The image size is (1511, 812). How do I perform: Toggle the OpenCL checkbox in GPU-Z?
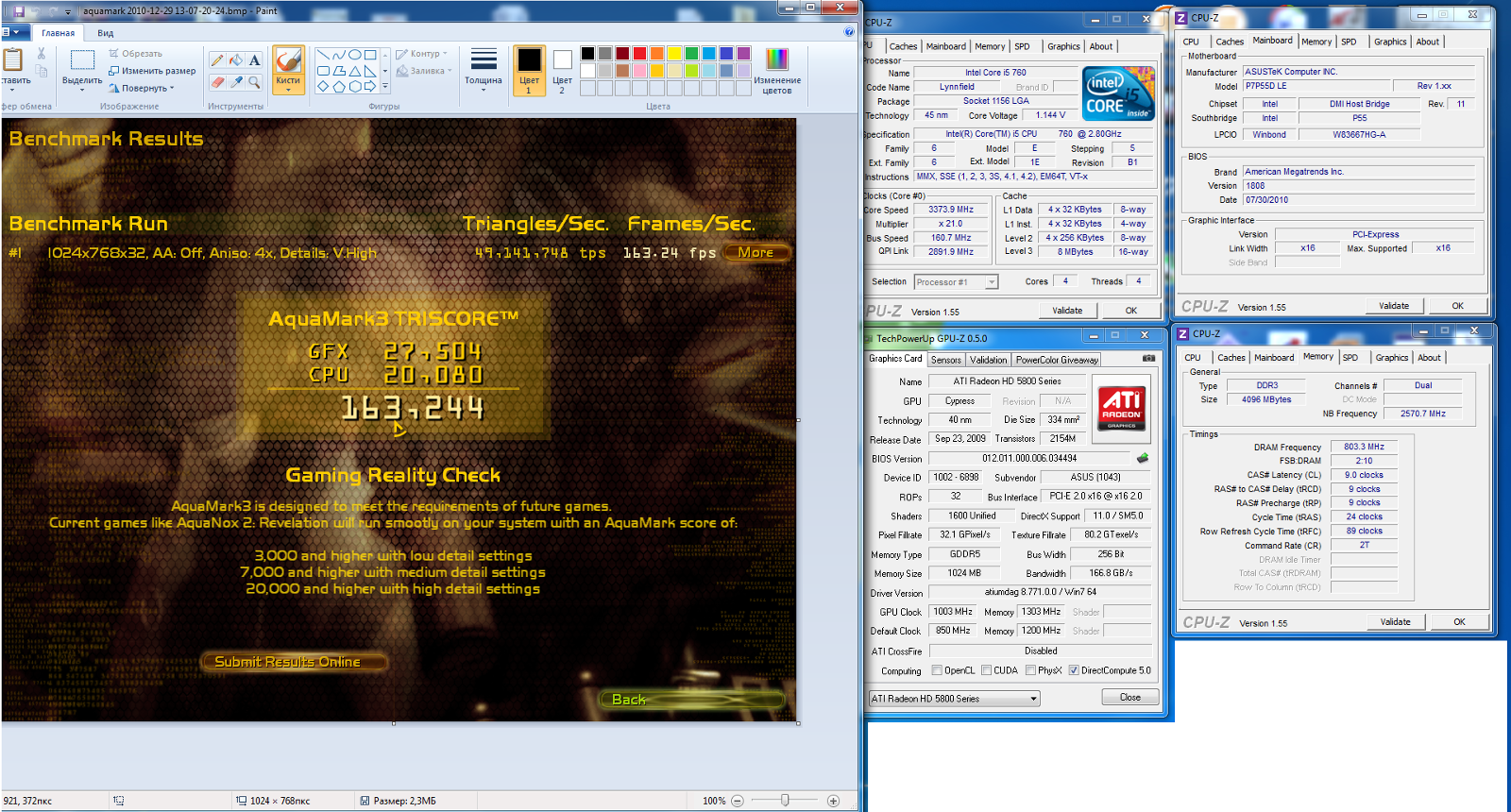(937, 670)
